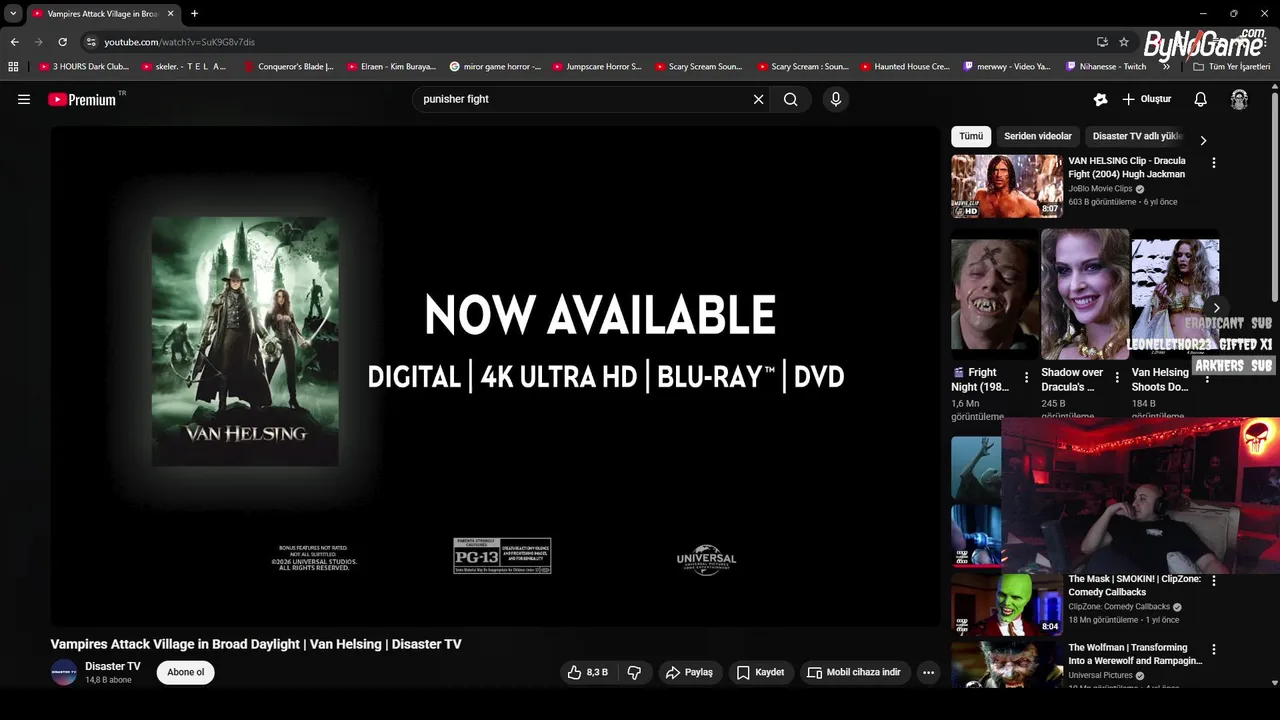This screenshot has height=720, width=1280.
Task: Open the Tüm Yer İşaretleri folder
Action: [x=1232, y=67]
